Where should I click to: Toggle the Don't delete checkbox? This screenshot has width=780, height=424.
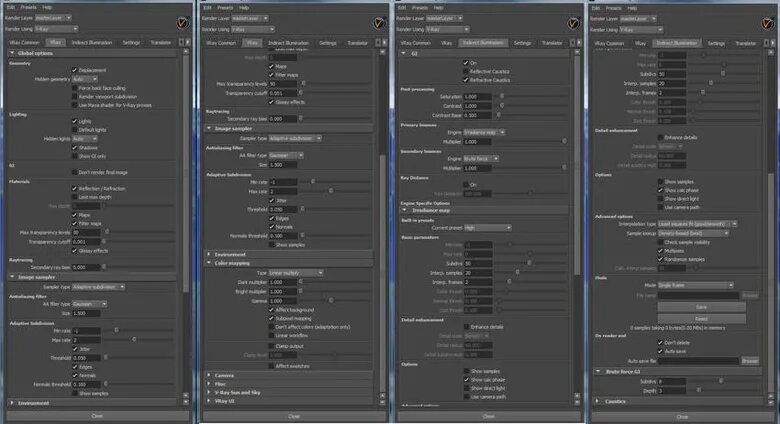(661, 343)
